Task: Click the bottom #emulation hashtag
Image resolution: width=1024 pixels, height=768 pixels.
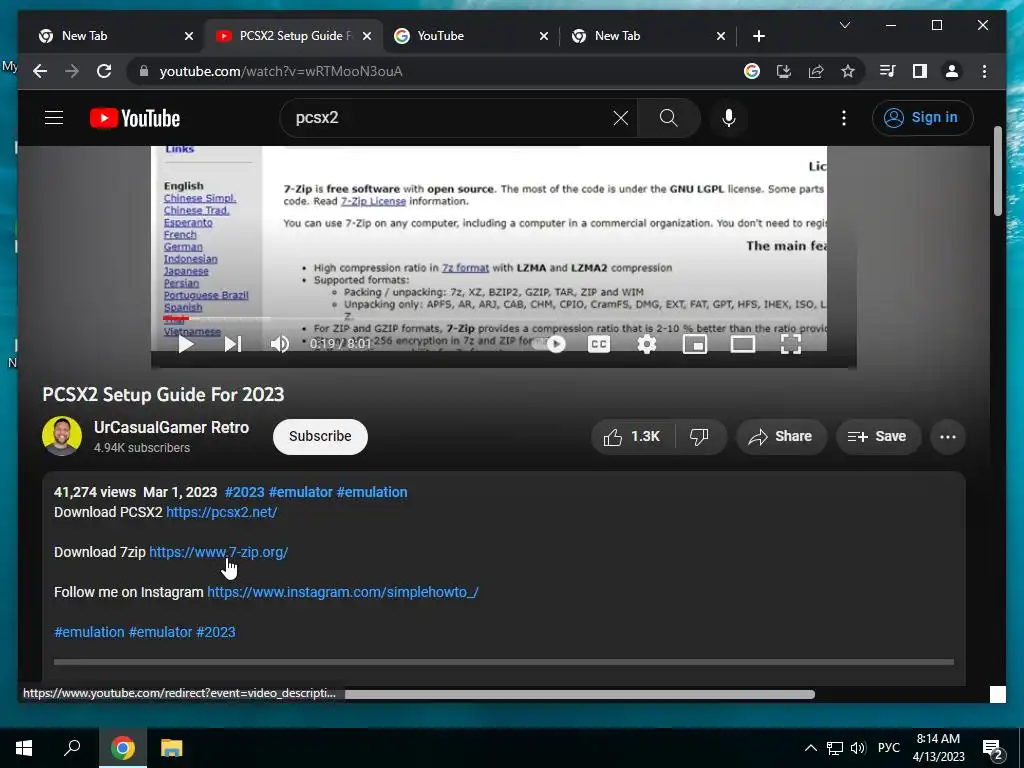Action: 89,632
